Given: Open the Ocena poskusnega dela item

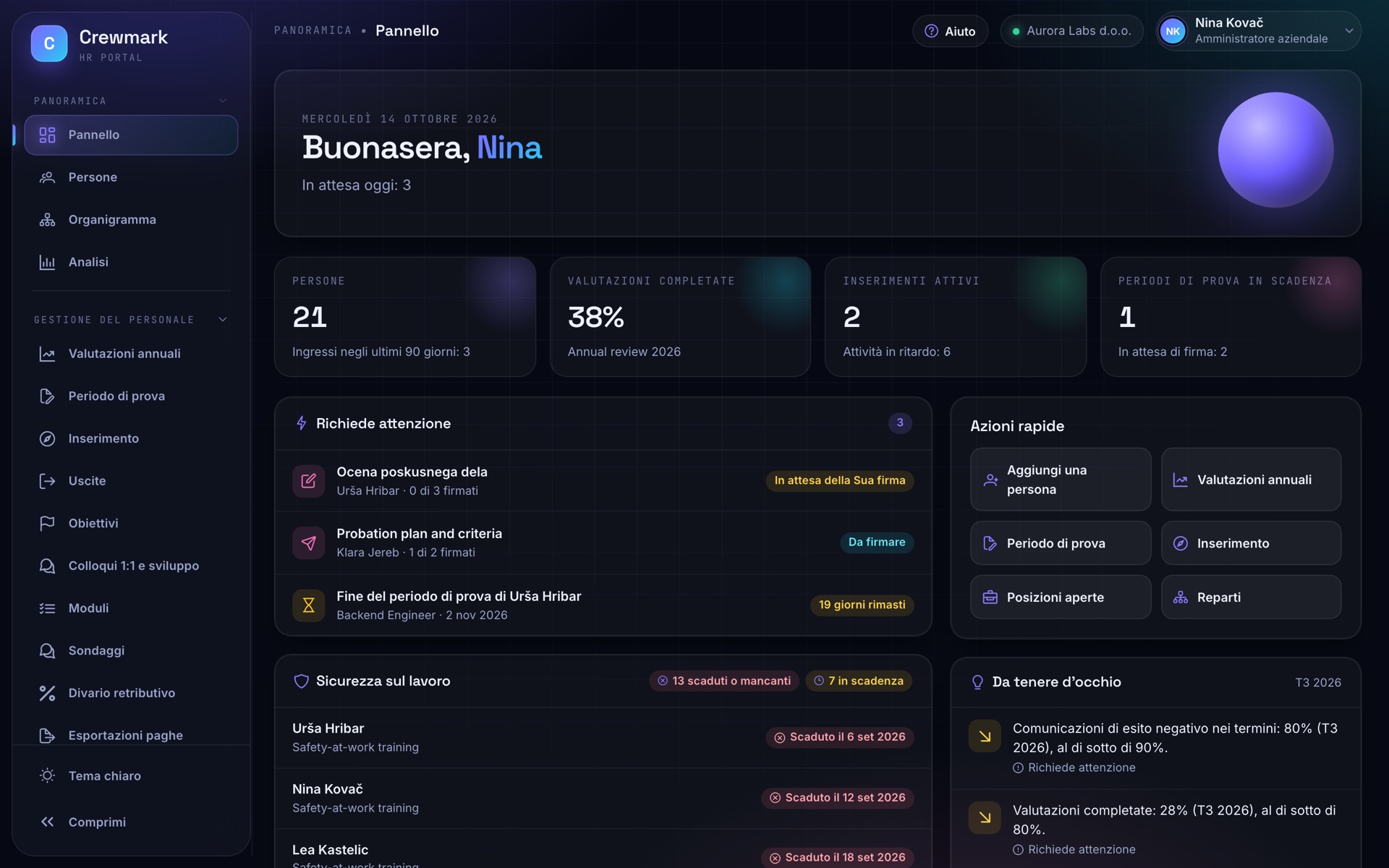Looking at the screenshot, I should coord(603,481).
